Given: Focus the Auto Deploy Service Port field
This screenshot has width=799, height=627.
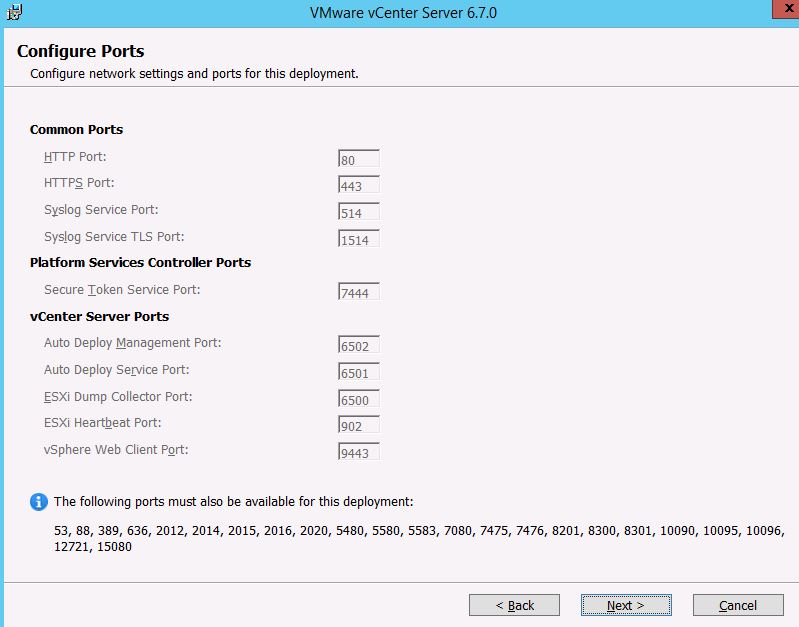Looking at the screenshot, I should [x=359, y=372].
